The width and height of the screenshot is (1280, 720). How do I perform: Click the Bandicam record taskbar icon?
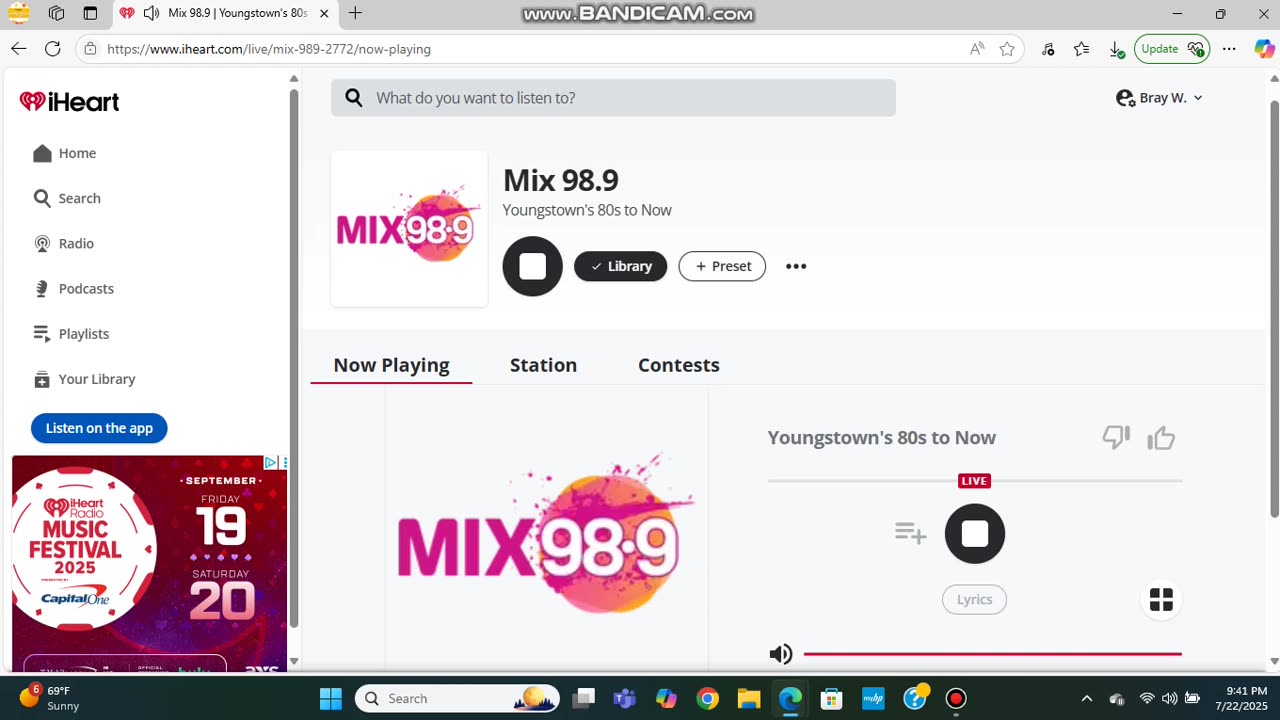[x=956, y=698]
